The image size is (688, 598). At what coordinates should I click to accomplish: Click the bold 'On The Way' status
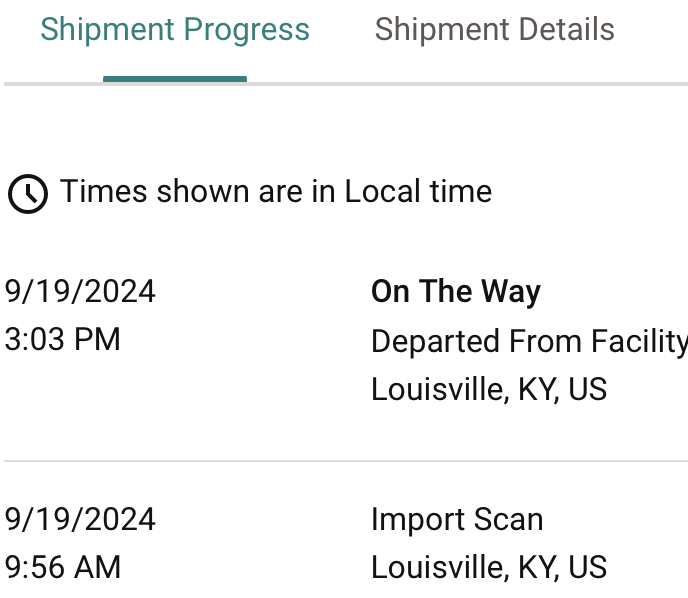[x=455, y=291]
